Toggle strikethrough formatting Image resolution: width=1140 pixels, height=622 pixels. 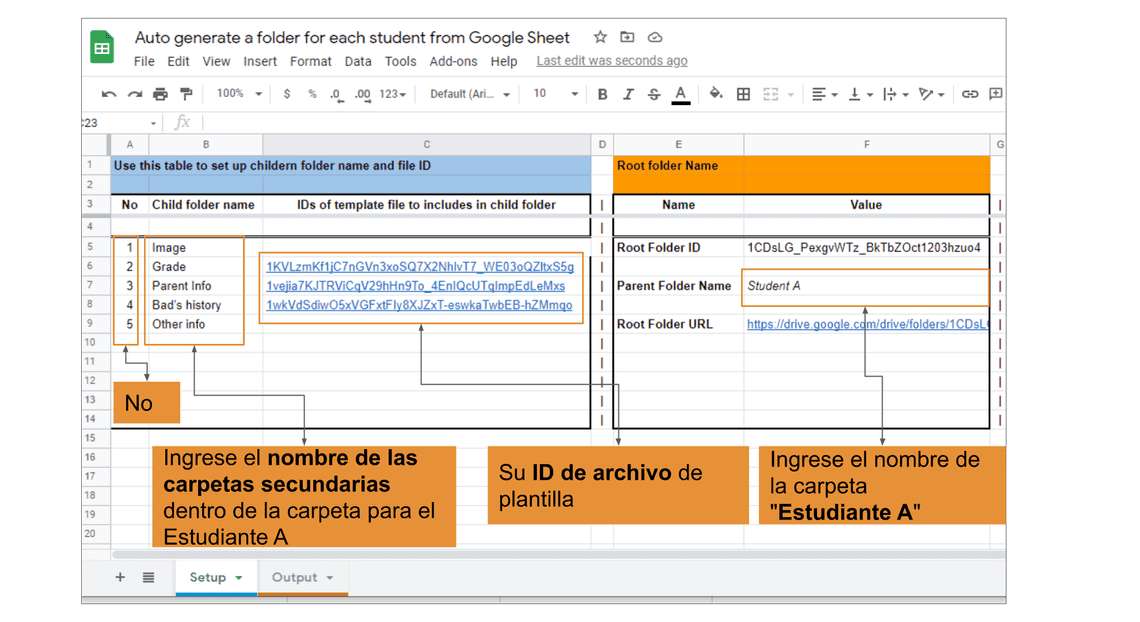tap(654, 94)
